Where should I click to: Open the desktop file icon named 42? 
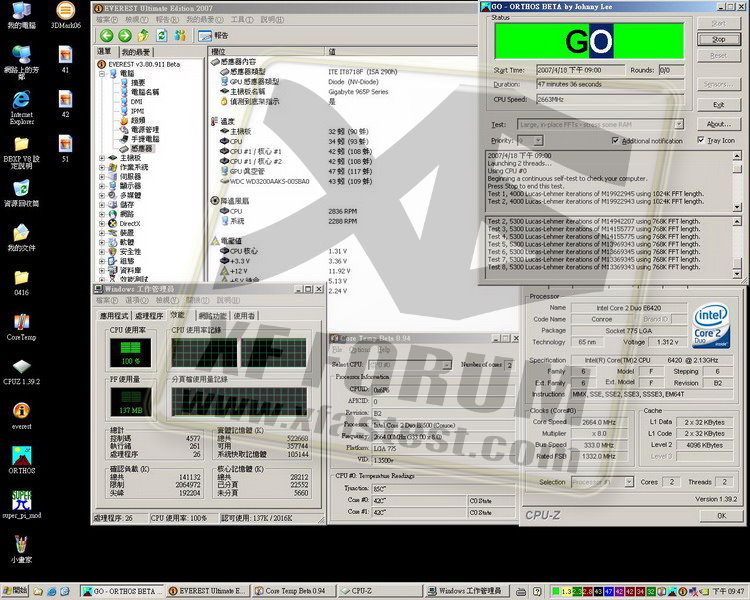tap(66, 104)
